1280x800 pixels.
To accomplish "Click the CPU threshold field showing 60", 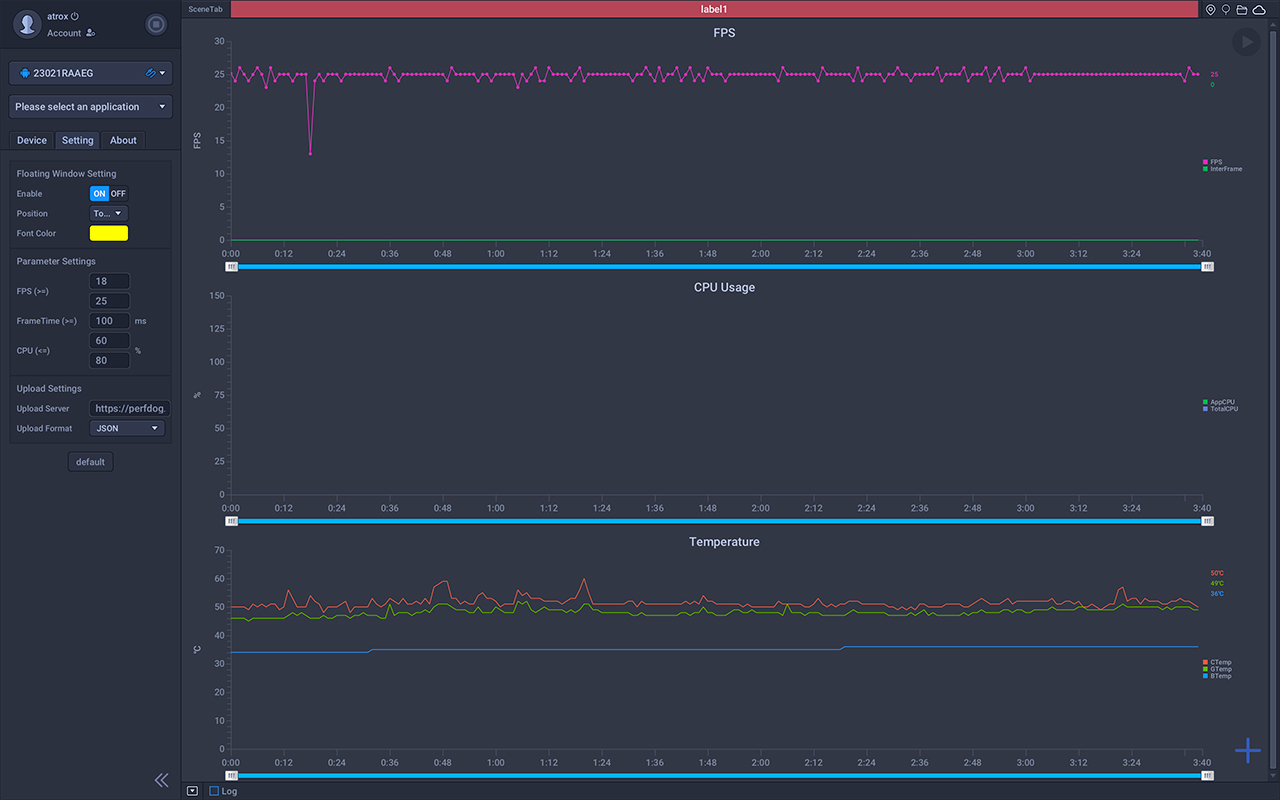I will point(110,341).
